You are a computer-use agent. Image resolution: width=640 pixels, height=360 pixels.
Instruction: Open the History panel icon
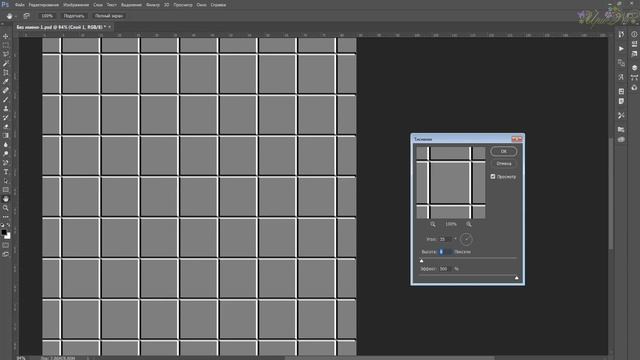tap(621, 35)
